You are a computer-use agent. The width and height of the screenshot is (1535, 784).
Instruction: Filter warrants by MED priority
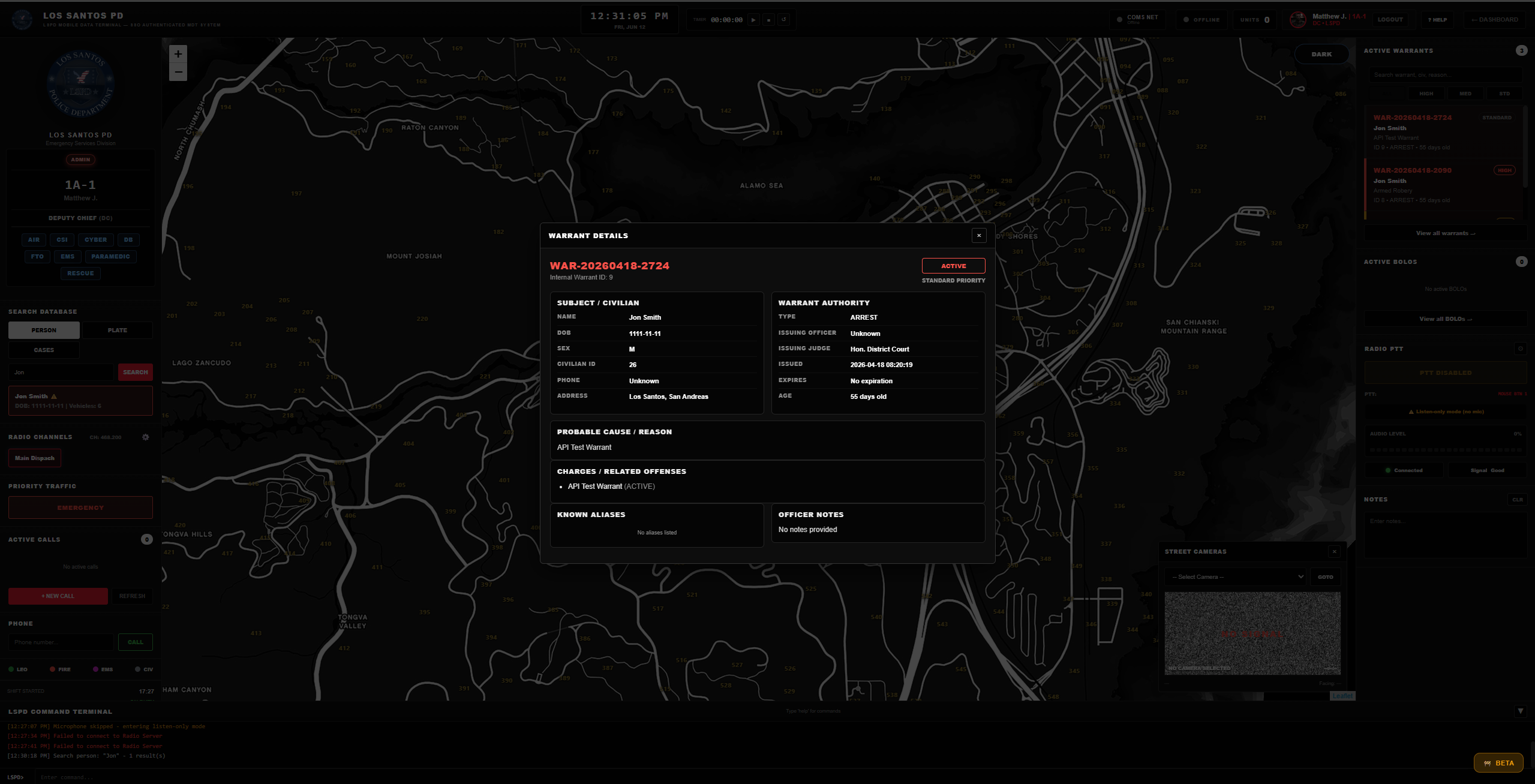[x=1465, y=94]
